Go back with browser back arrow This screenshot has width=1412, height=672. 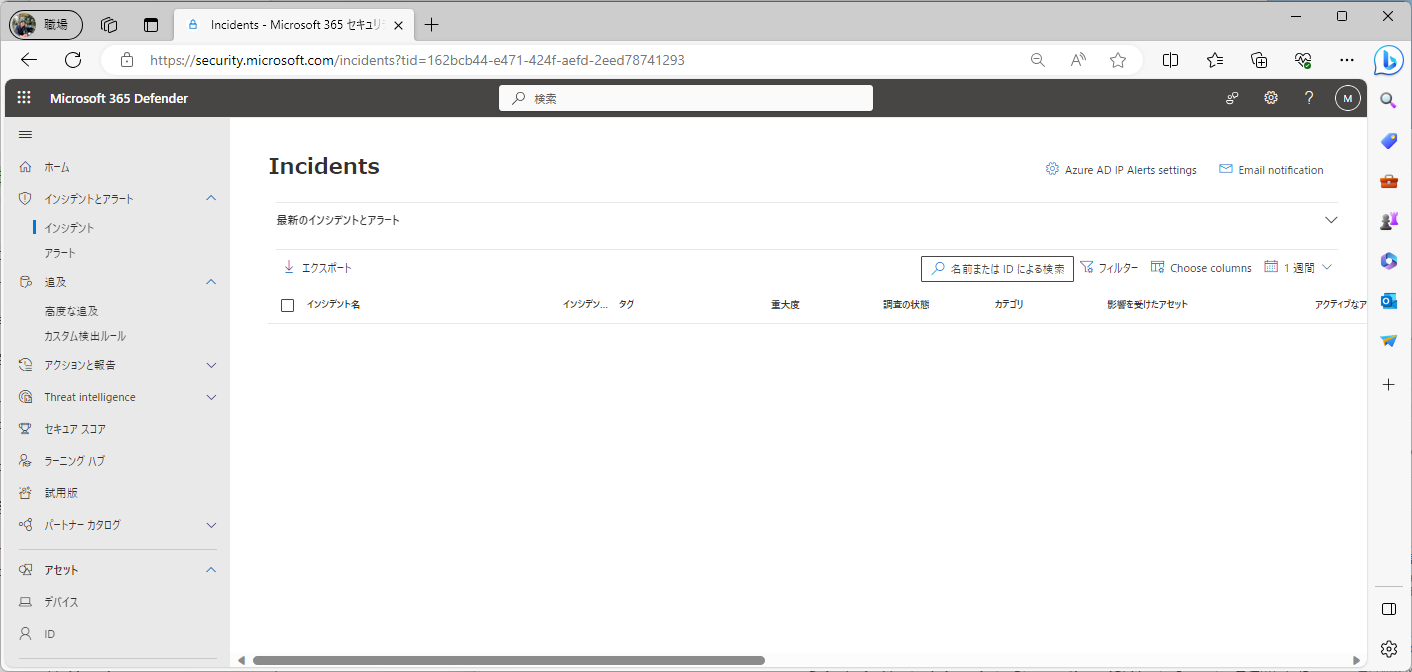tap(29, 60)
